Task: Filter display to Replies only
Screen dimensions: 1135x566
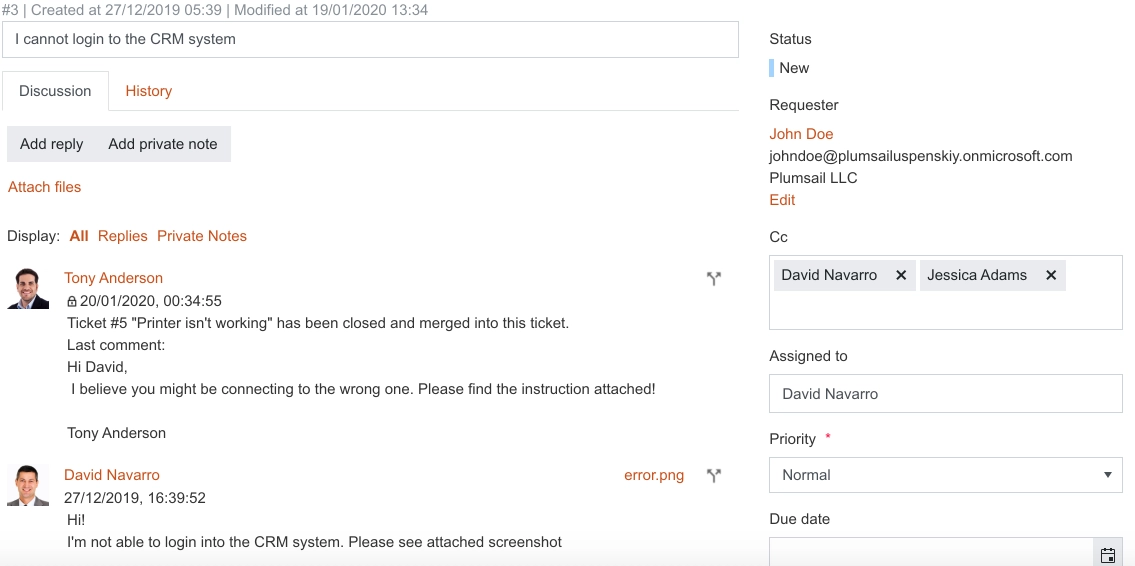Action: [x=122, y=236]
